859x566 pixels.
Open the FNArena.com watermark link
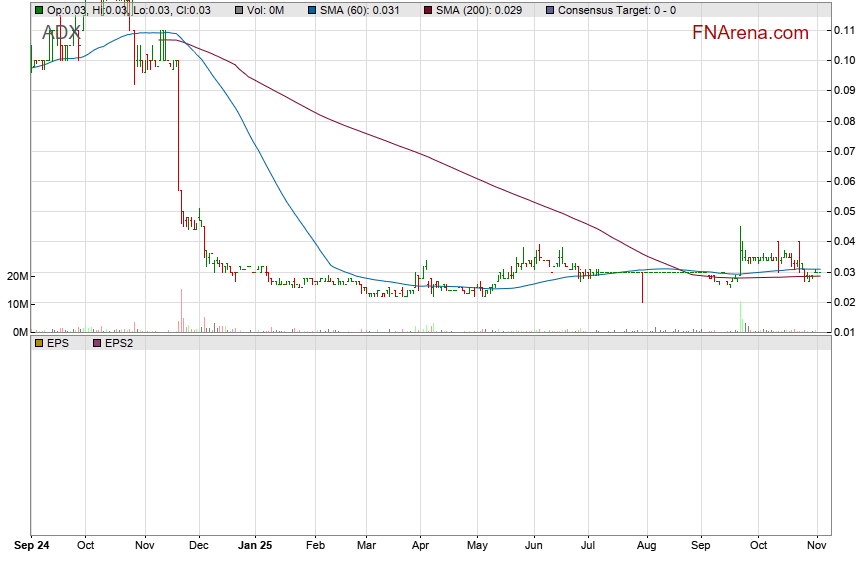tap(750, 33)
